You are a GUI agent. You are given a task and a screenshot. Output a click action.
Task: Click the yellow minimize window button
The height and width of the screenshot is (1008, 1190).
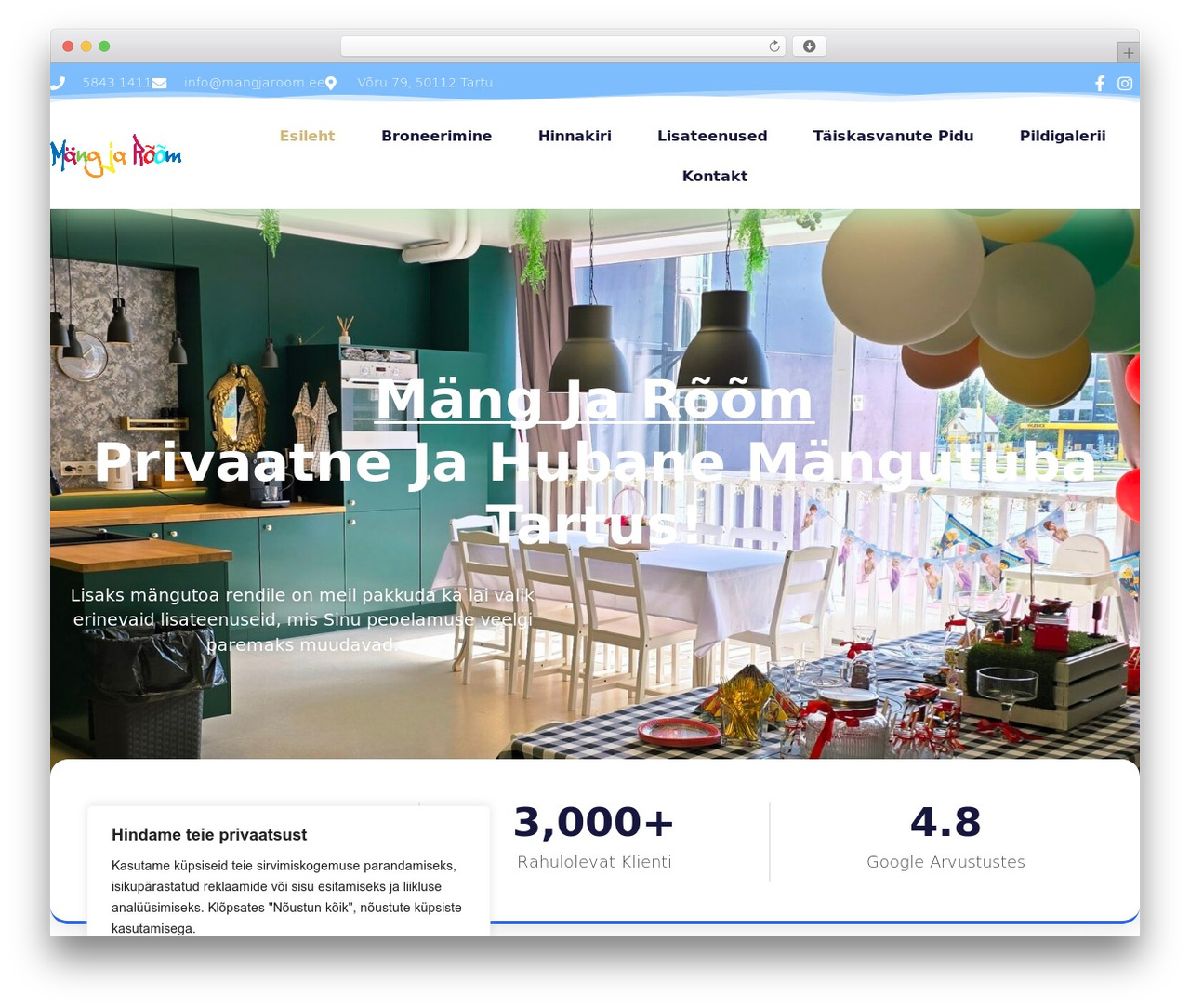coord(86,46)
